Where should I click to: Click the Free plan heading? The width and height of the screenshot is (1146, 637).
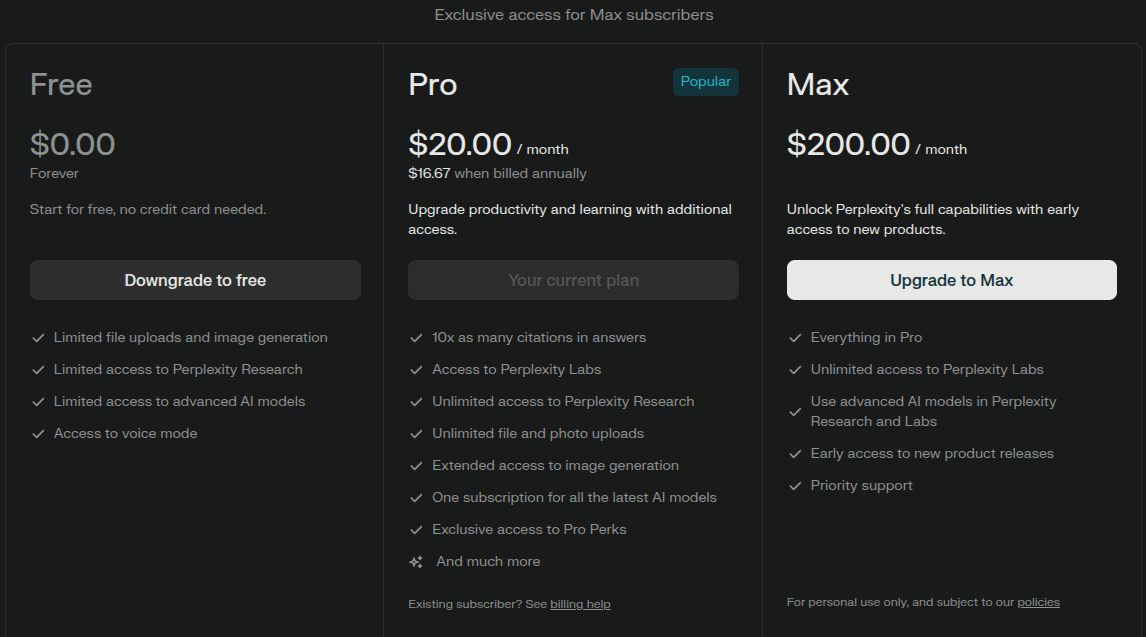(x=61, y=85)
